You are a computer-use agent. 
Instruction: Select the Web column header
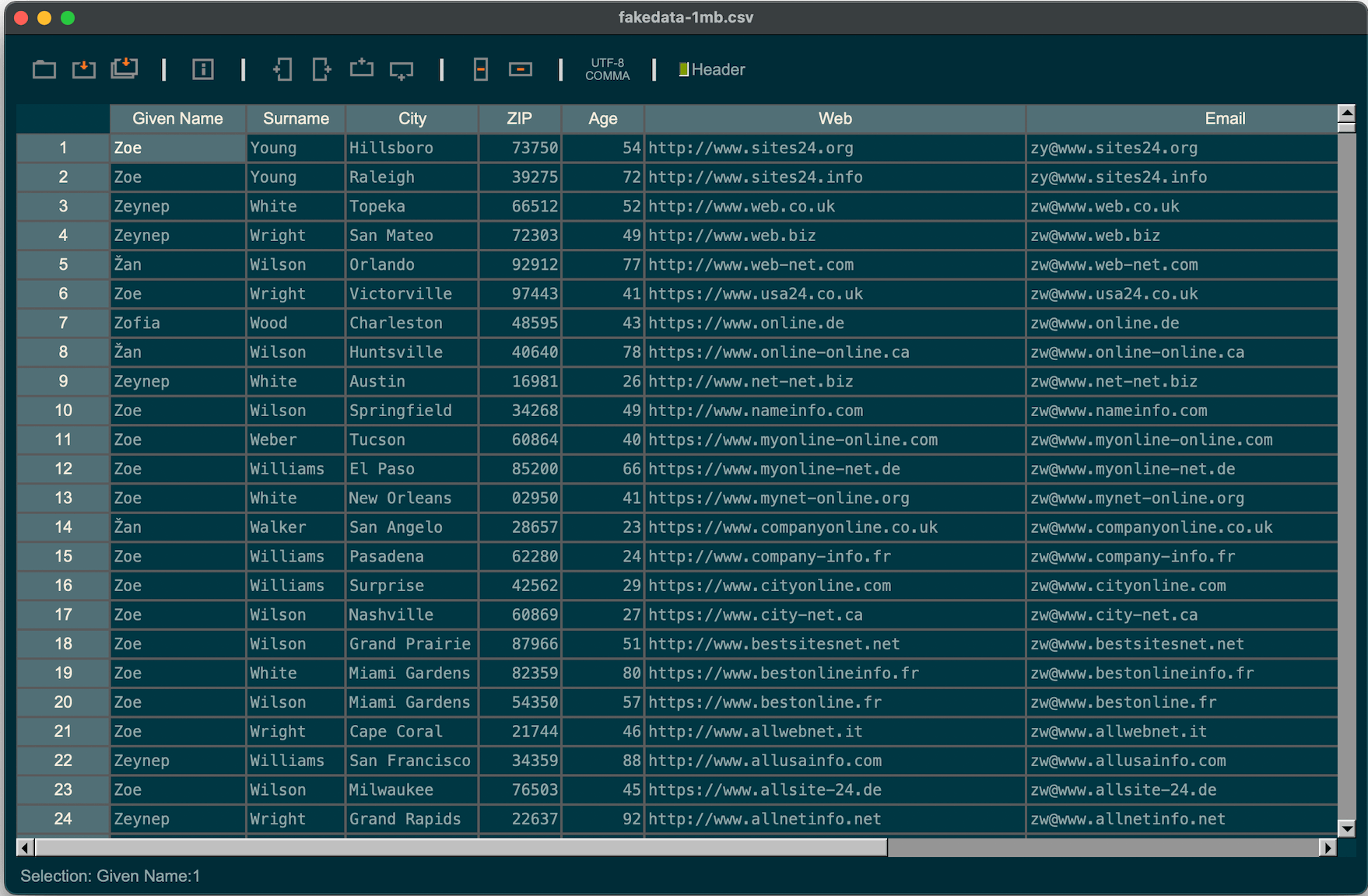pyautogui.click(x=835, y=119)
